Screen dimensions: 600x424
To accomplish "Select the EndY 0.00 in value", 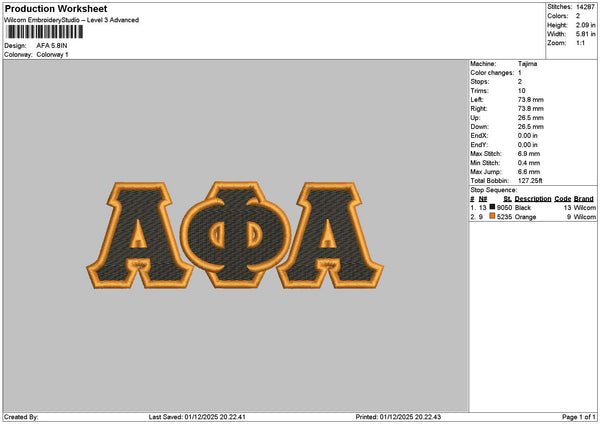I will [528, 145].
